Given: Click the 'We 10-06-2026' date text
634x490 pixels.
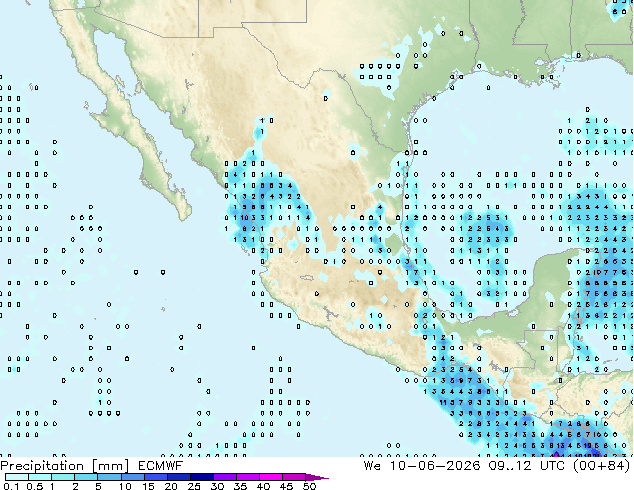Looking at the screenshot, I should tap(422, 466).
